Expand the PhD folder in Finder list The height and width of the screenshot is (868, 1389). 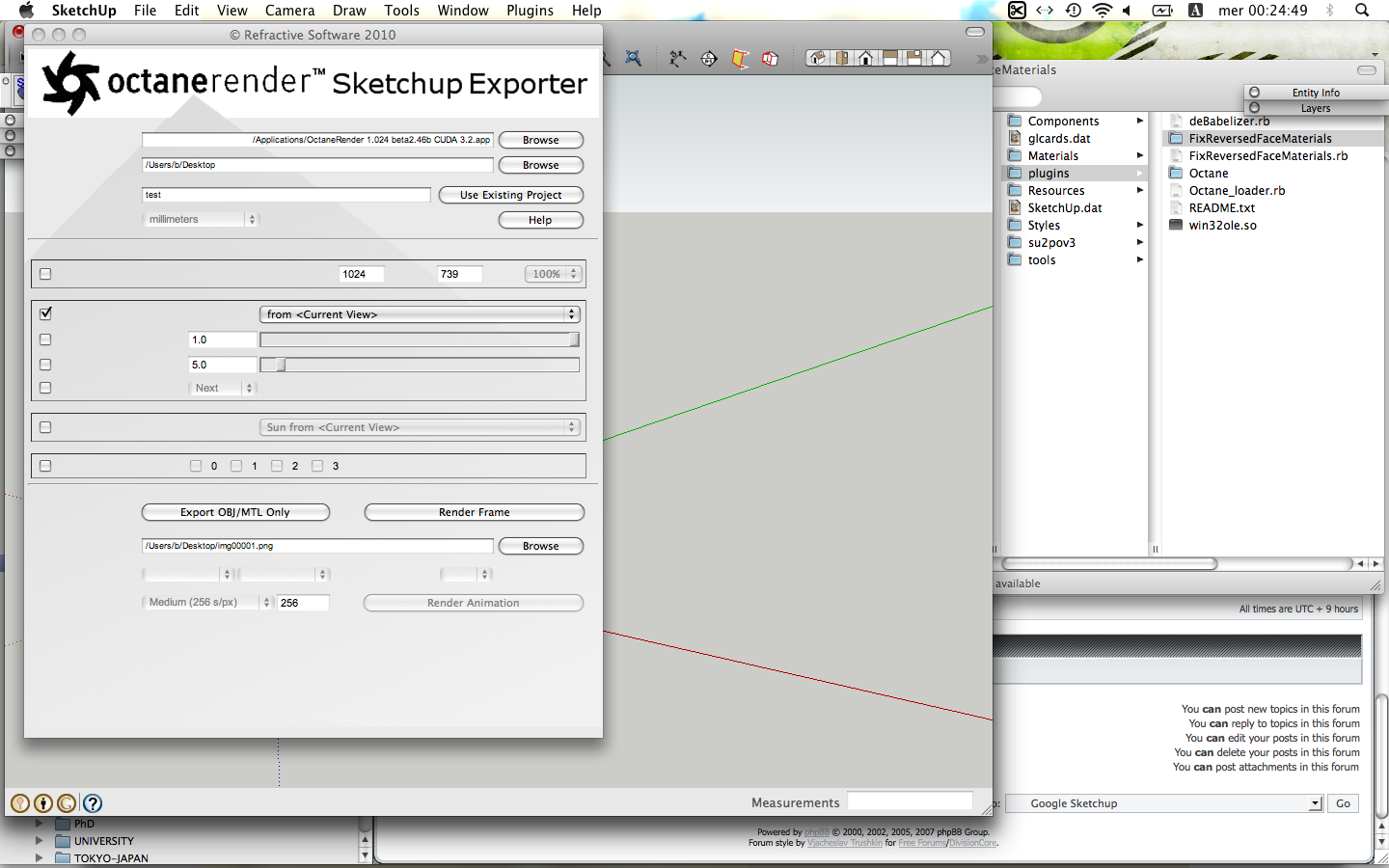tap(39, 824)
